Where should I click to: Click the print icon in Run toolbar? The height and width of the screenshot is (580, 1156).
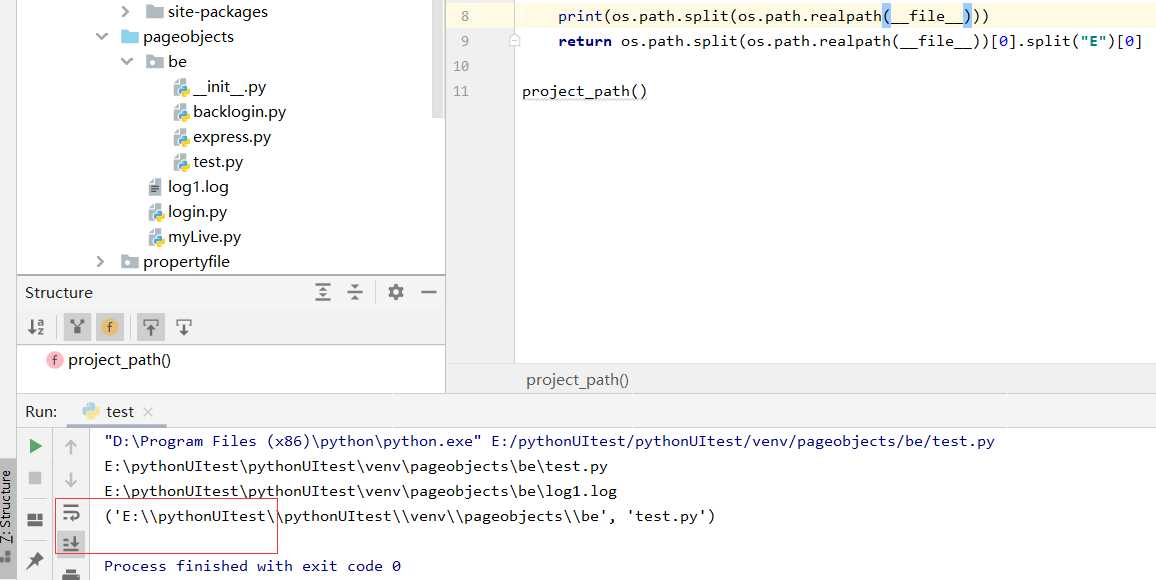[71, 575]
